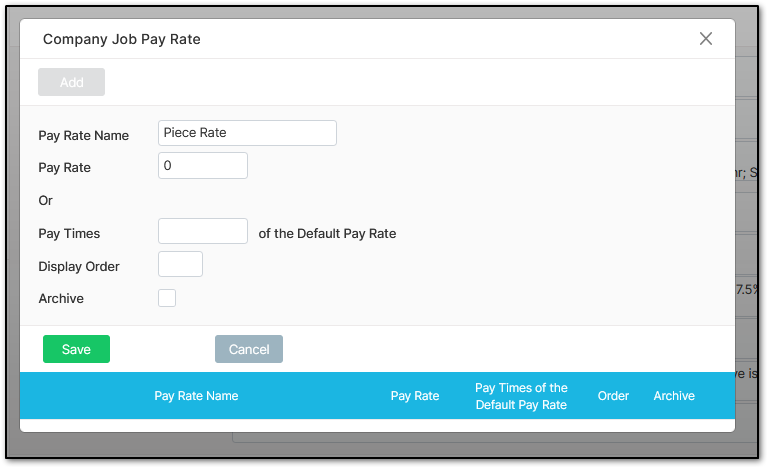
Task: Click the Archive column header in table
Action: click(674, 396)
